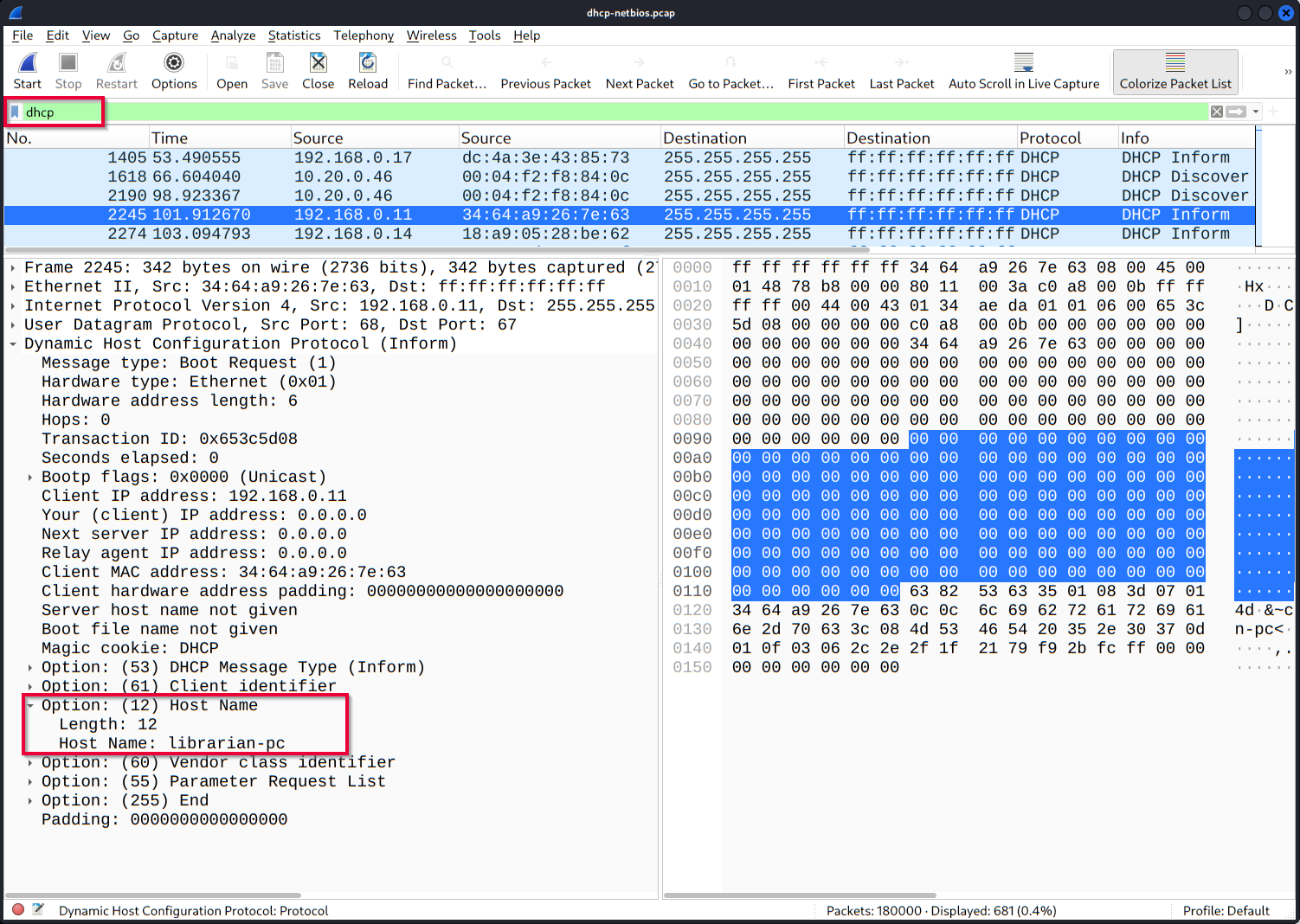Click the Stop capture toolbar icon
Viewport: 1300px width, 924px height.
click(x=68, y=71)
